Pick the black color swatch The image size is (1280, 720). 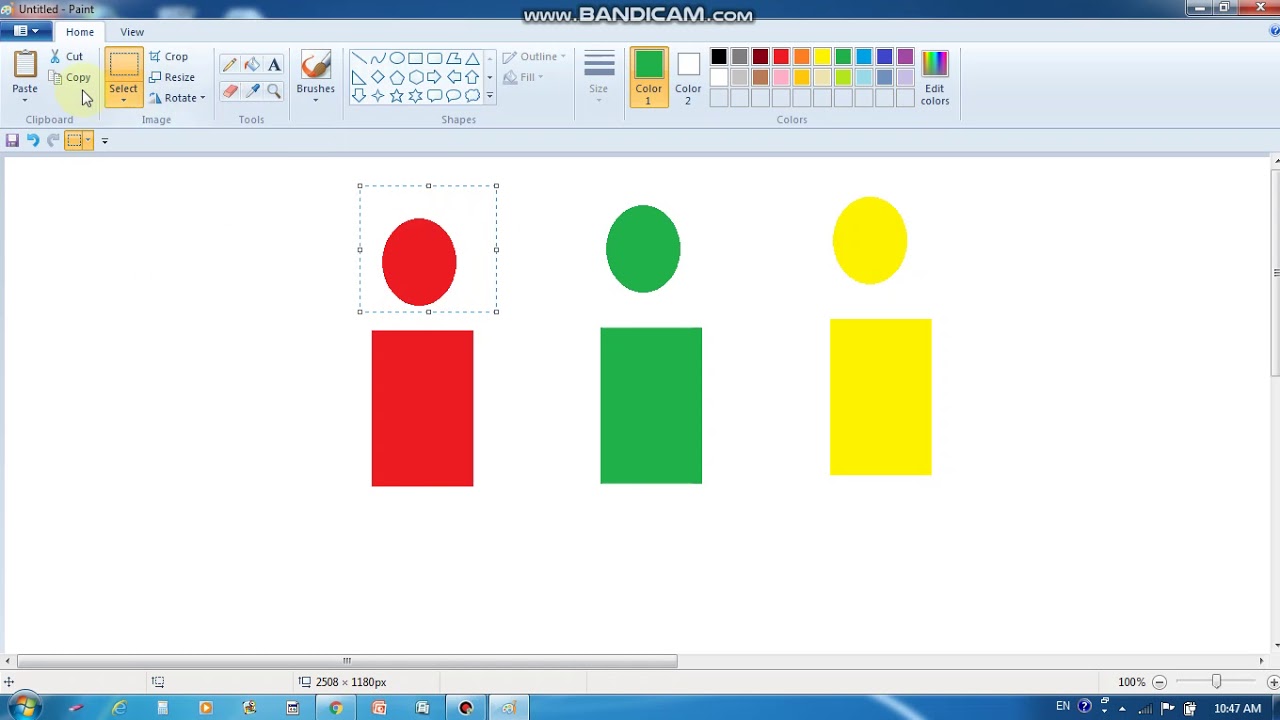[x=719, y=57]
